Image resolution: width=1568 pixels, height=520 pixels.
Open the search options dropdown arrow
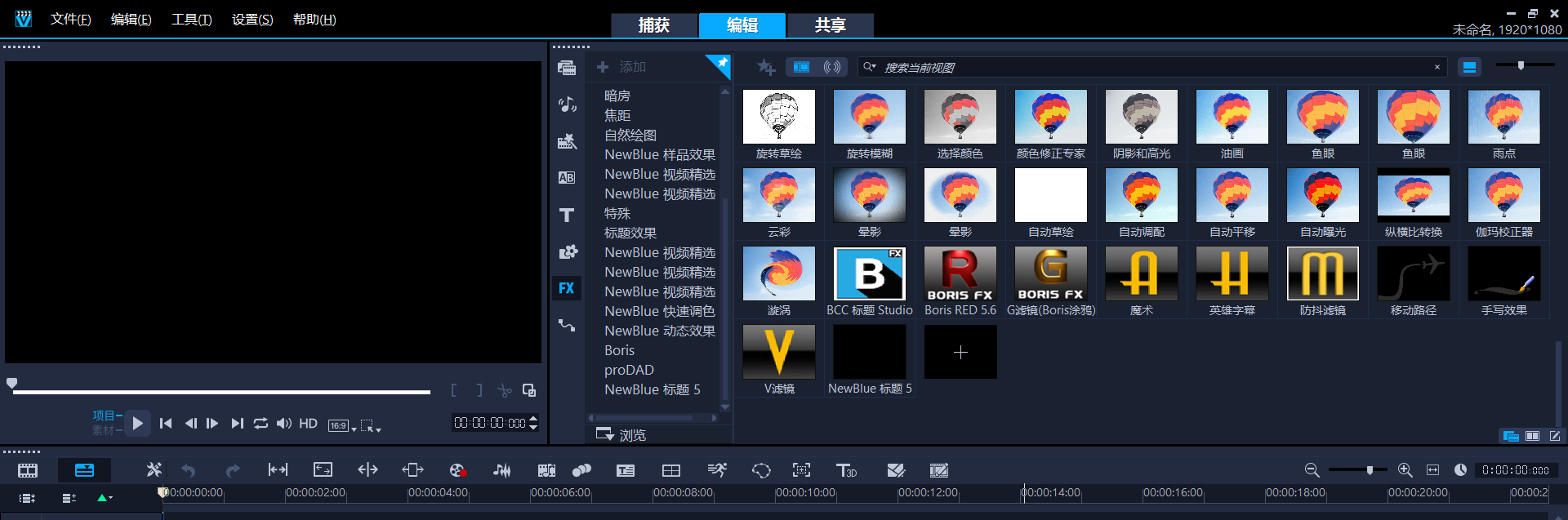pyautogui.click(x=870, y=67)
